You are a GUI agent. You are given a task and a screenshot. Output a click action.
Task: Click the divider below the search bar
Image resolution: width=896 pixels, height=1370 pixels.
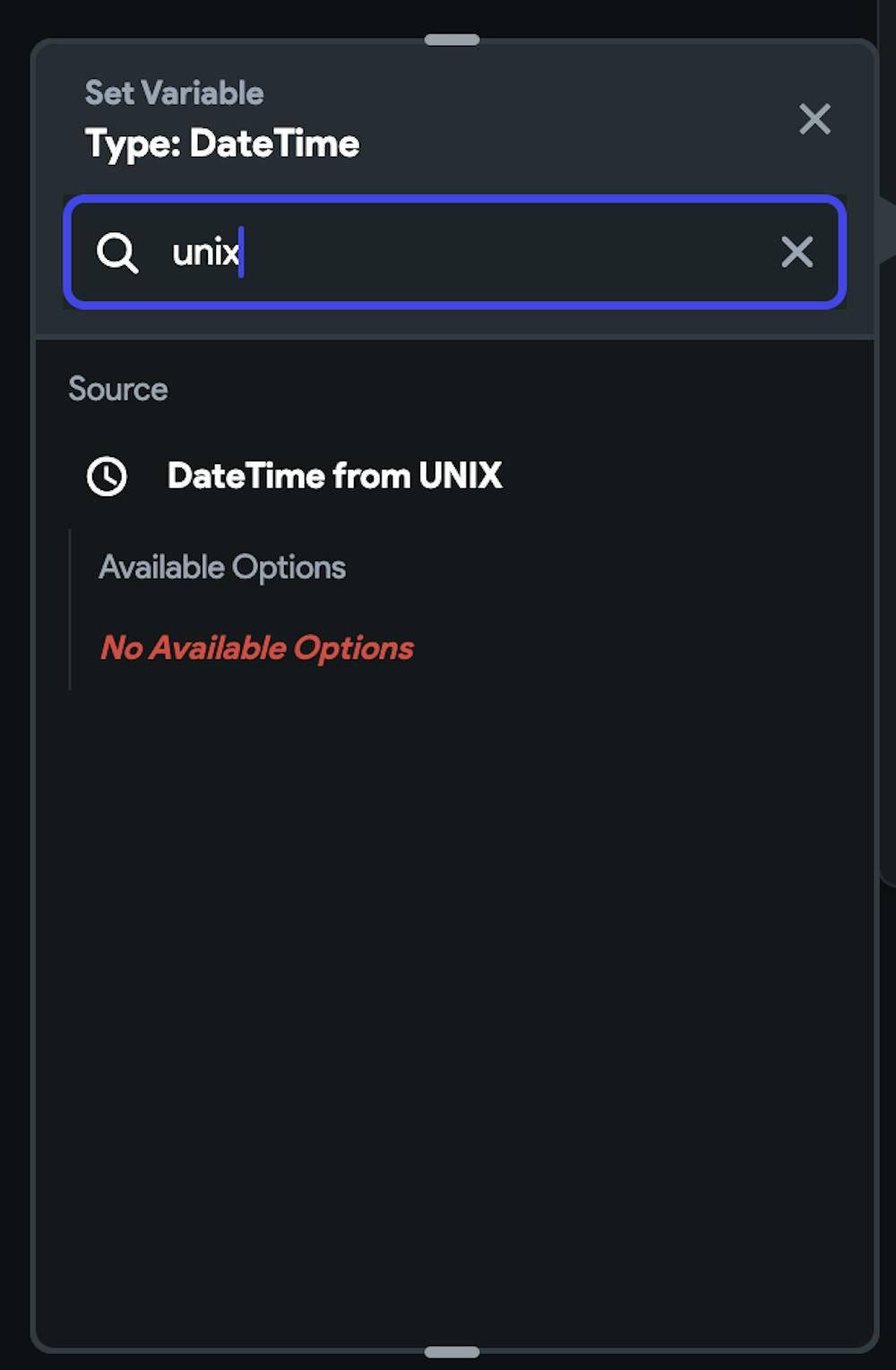tap(454, 338)
